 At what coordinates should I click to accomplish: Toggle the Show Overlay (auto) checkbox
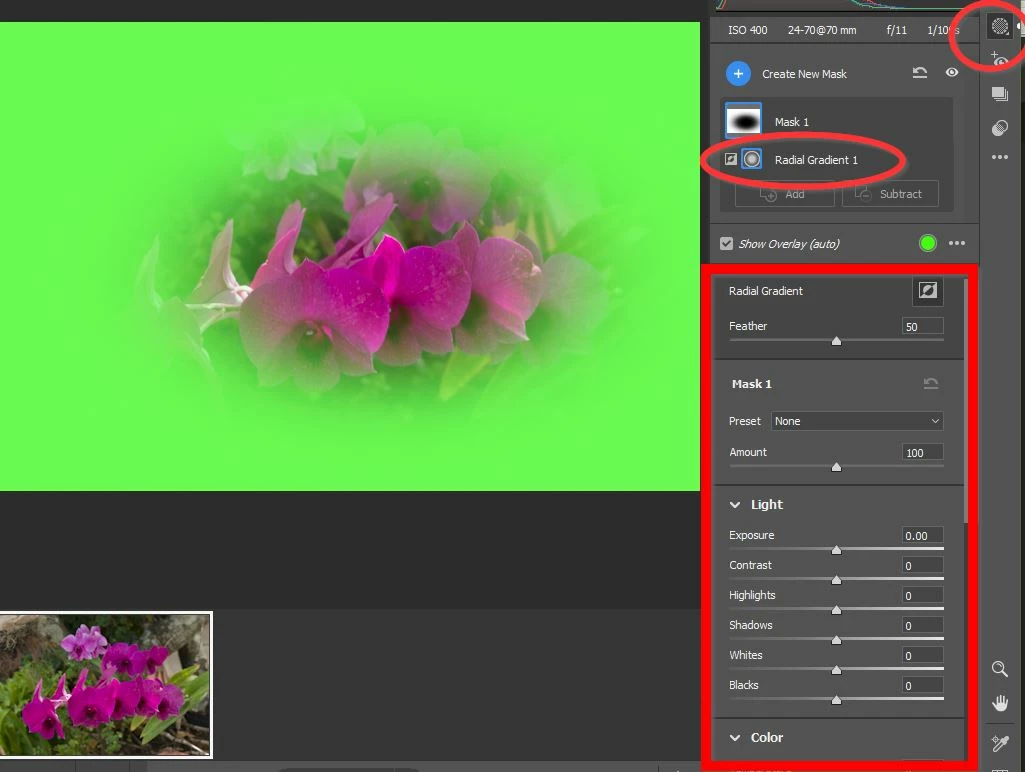[x=726, y=244]
